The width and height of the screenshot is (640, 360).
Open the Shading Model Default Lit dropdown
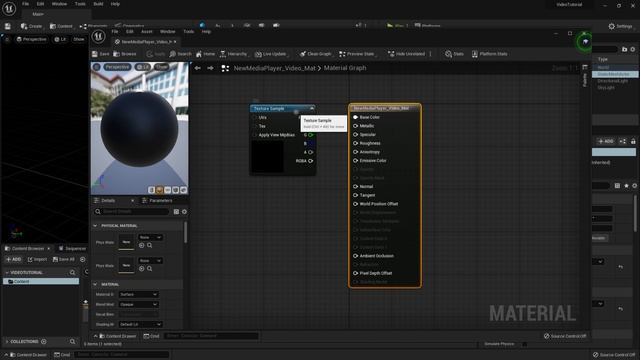pos(140,324)
